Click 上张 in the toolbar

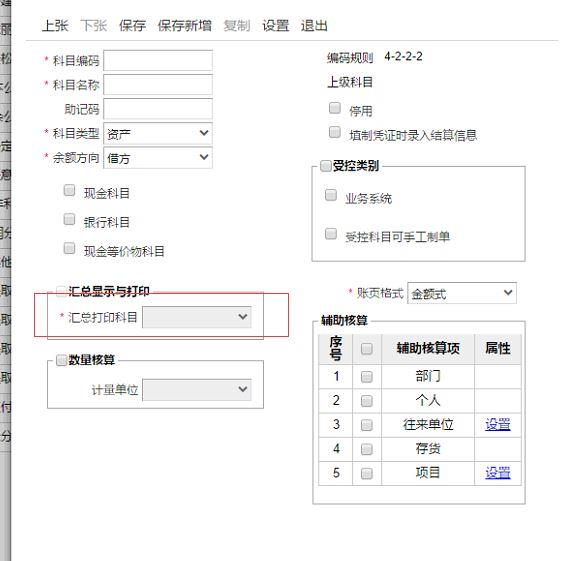(55, 26)
